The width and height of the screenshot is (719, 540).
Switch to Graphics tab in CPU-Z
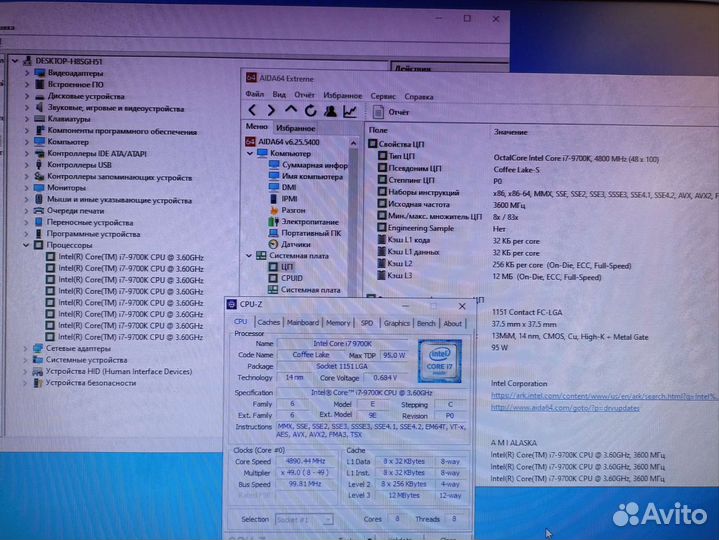coord(397,323)
